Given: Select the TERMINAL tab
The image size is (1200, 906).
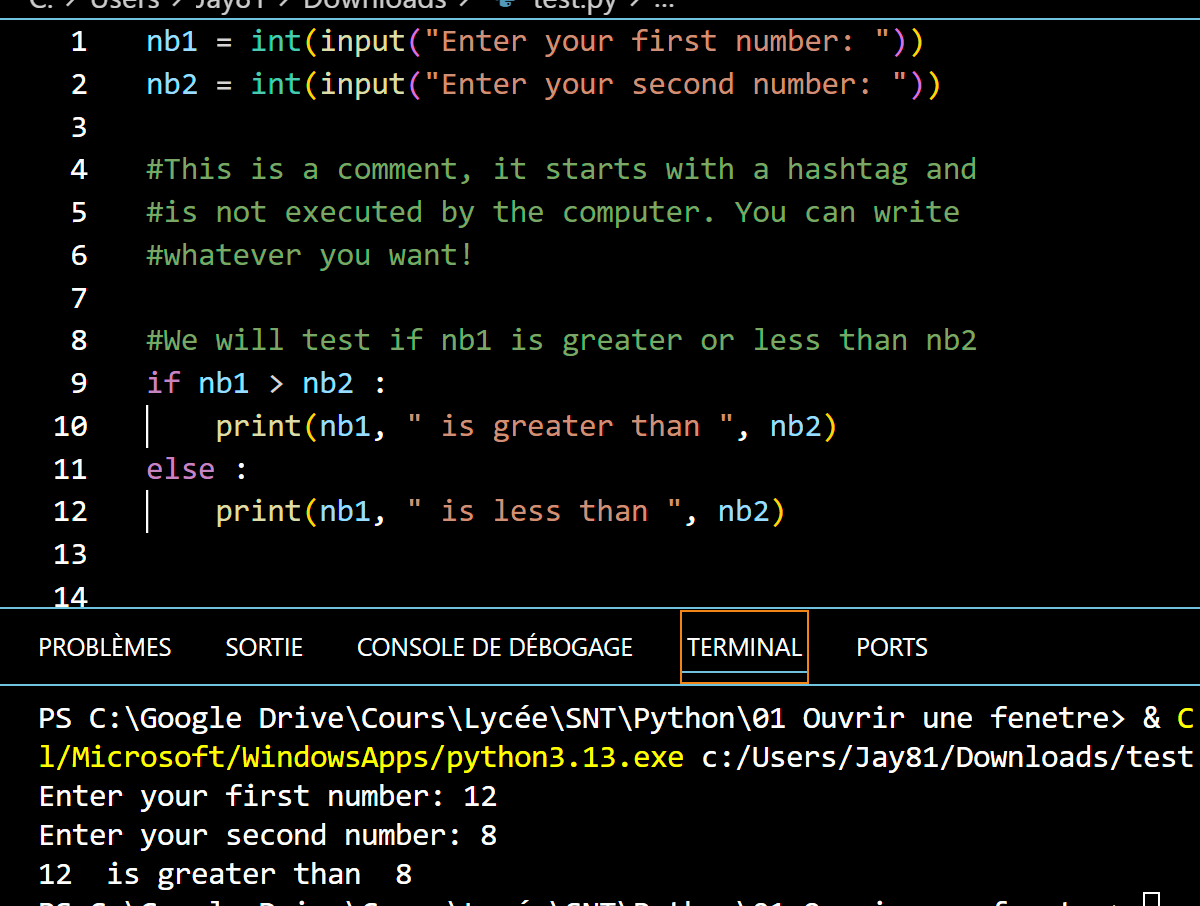Looking at the screenshot, I should pos(744,648).
